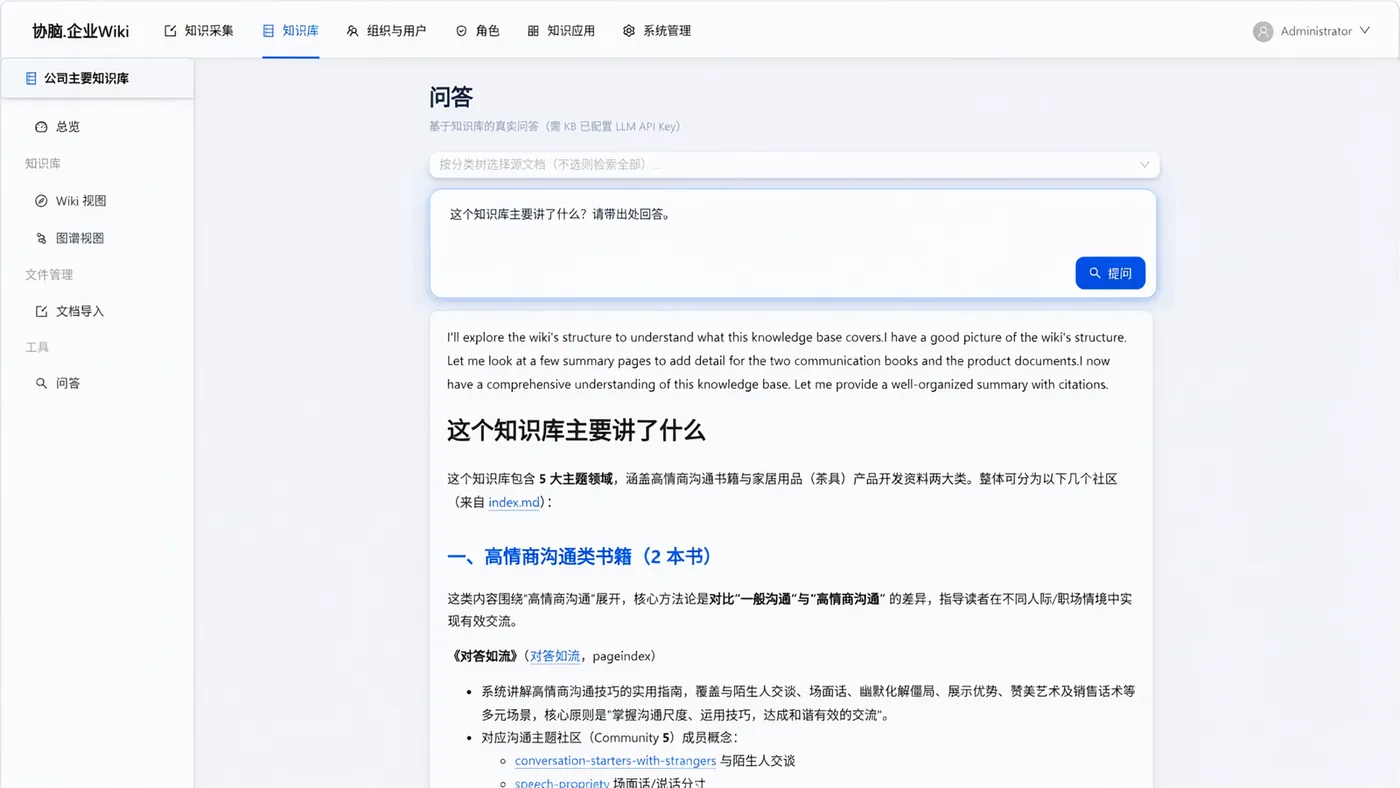Click the 文档导入 import icon
Screen dimensions: 1400x788
[41, 311]
